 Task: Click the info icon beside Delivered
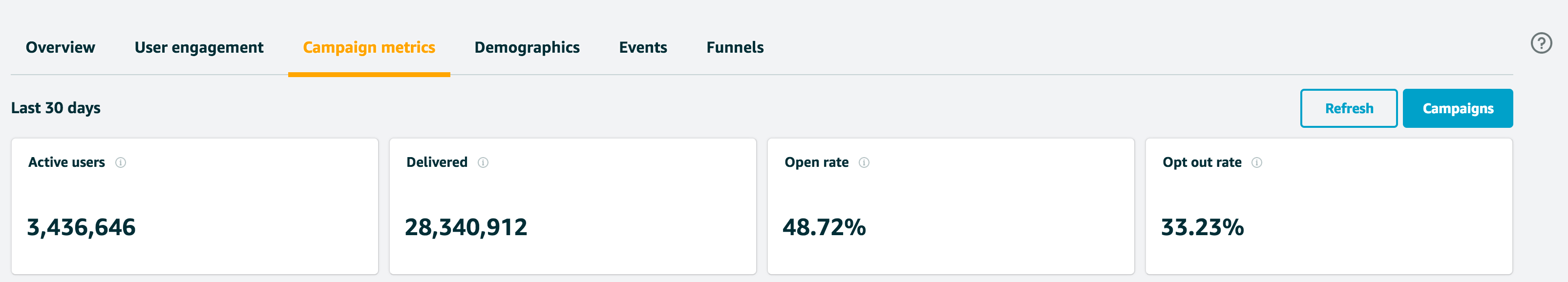[x=483, y=162]
